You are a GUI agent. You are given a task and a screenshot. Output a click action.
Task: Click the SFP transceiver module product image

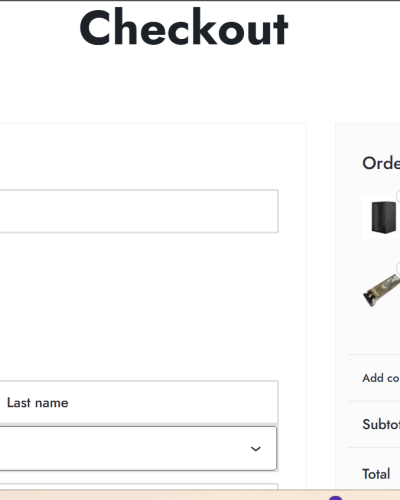[382, 290]
